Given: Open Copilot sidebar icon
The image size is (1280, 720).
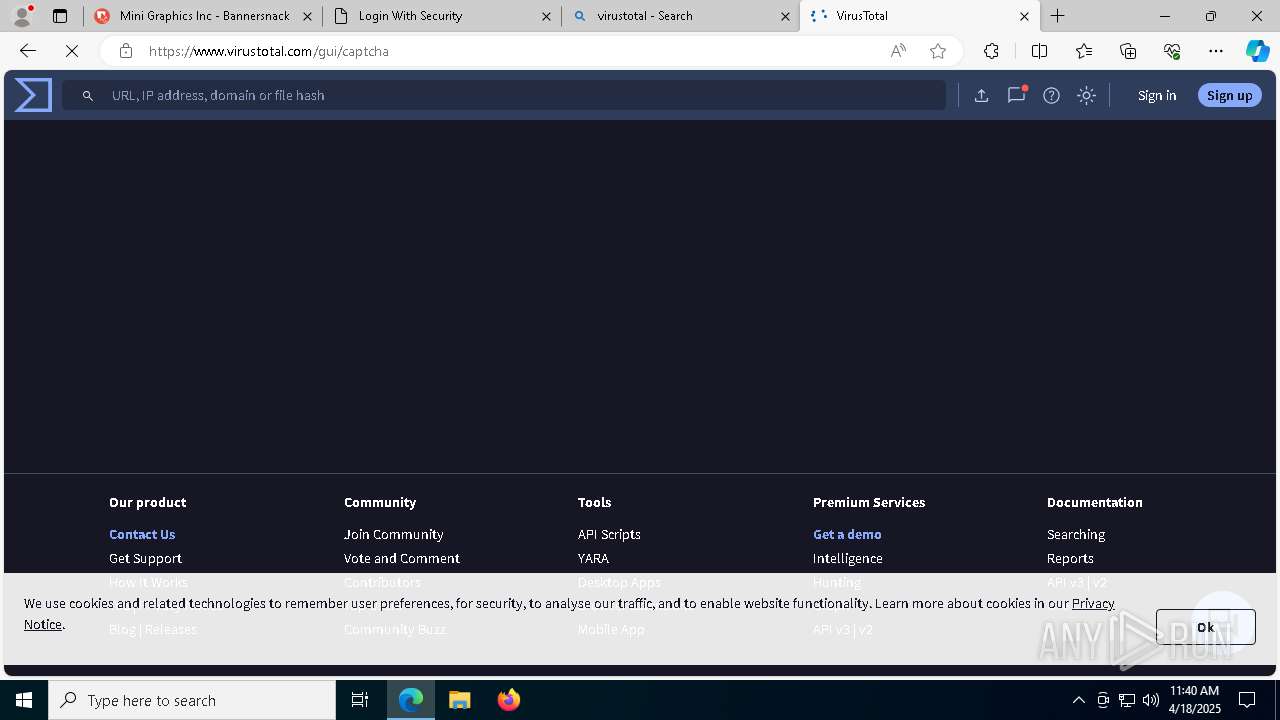Looking at the screenshot, I should point(1257,51).
